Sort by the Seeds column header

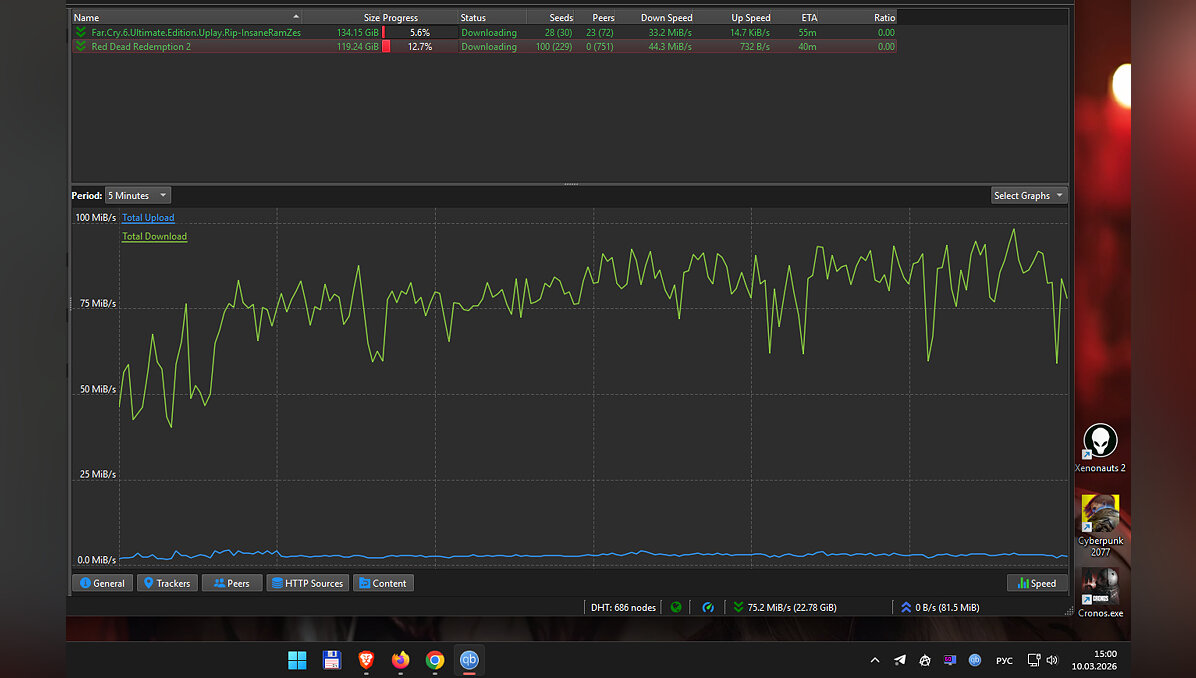pos(551,18)
